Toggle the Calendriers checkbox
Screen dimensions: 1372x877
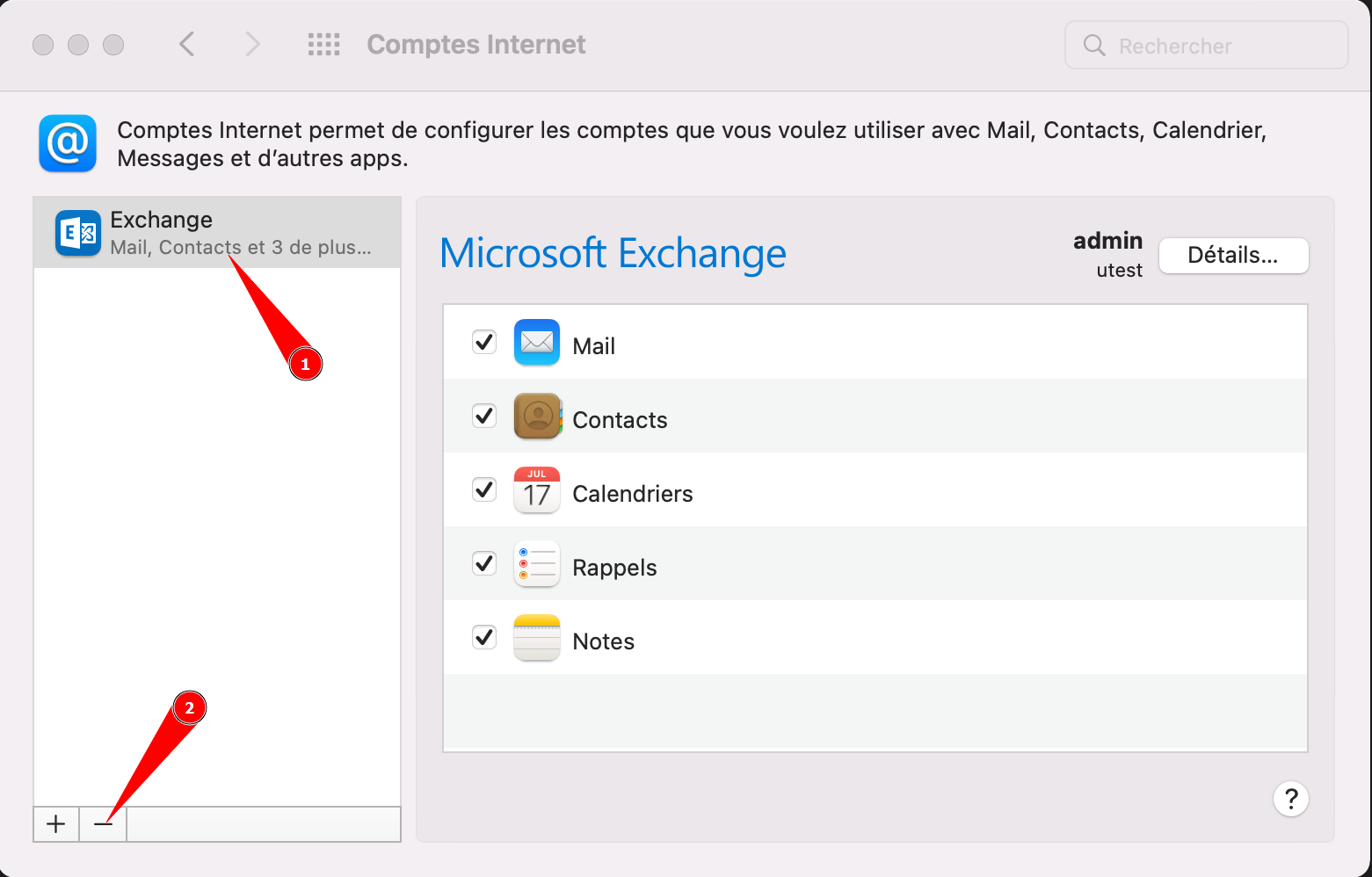[x=484, y=489]
